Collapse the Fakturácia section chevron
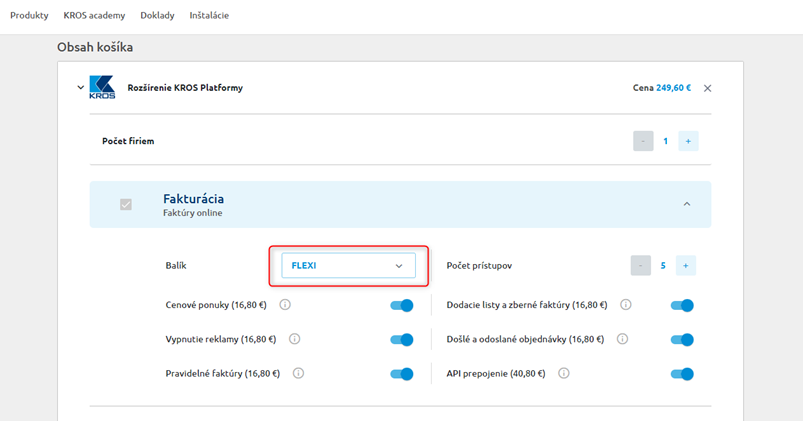This screenshot has width=803, height=421. (x=687, y=204)
